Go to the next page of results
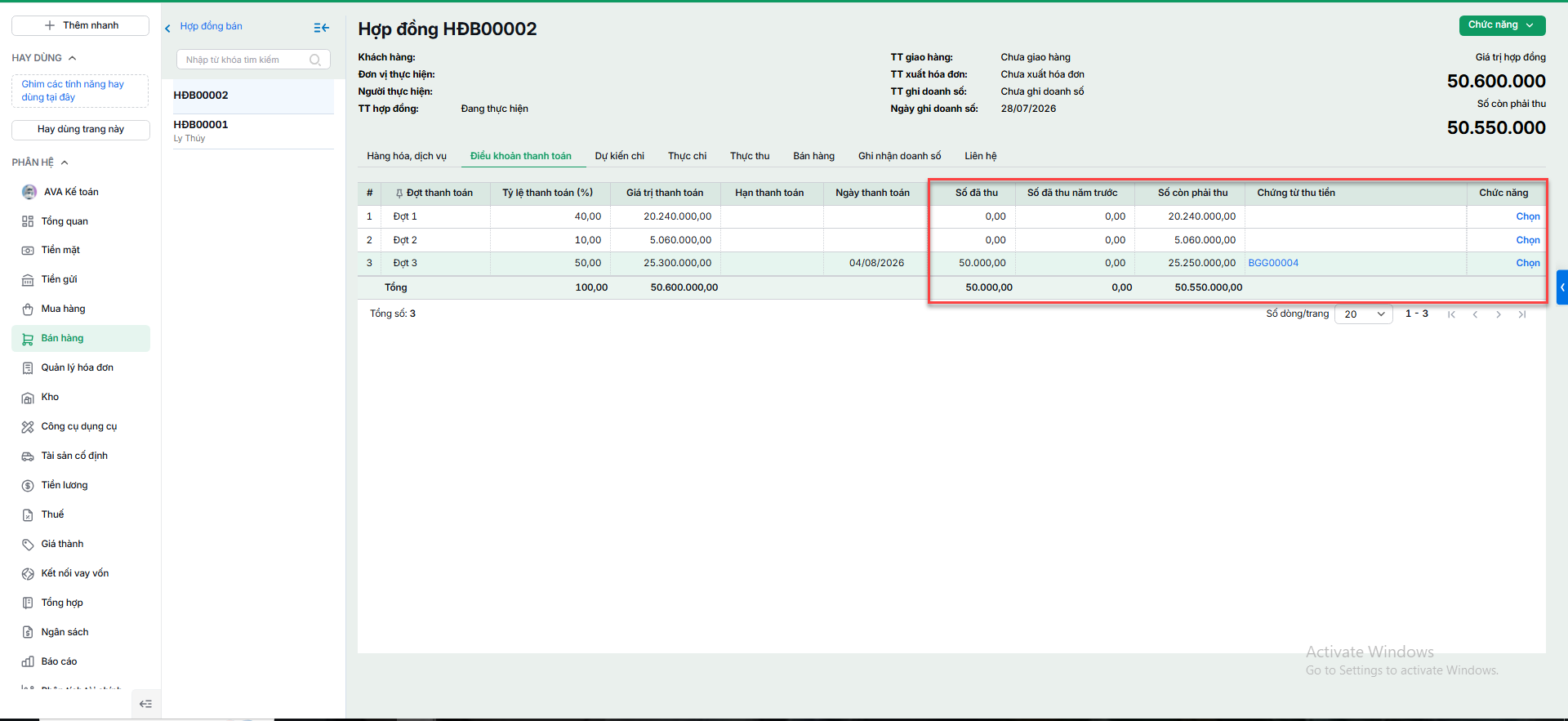1568x721 pixels. [1499, 314]
